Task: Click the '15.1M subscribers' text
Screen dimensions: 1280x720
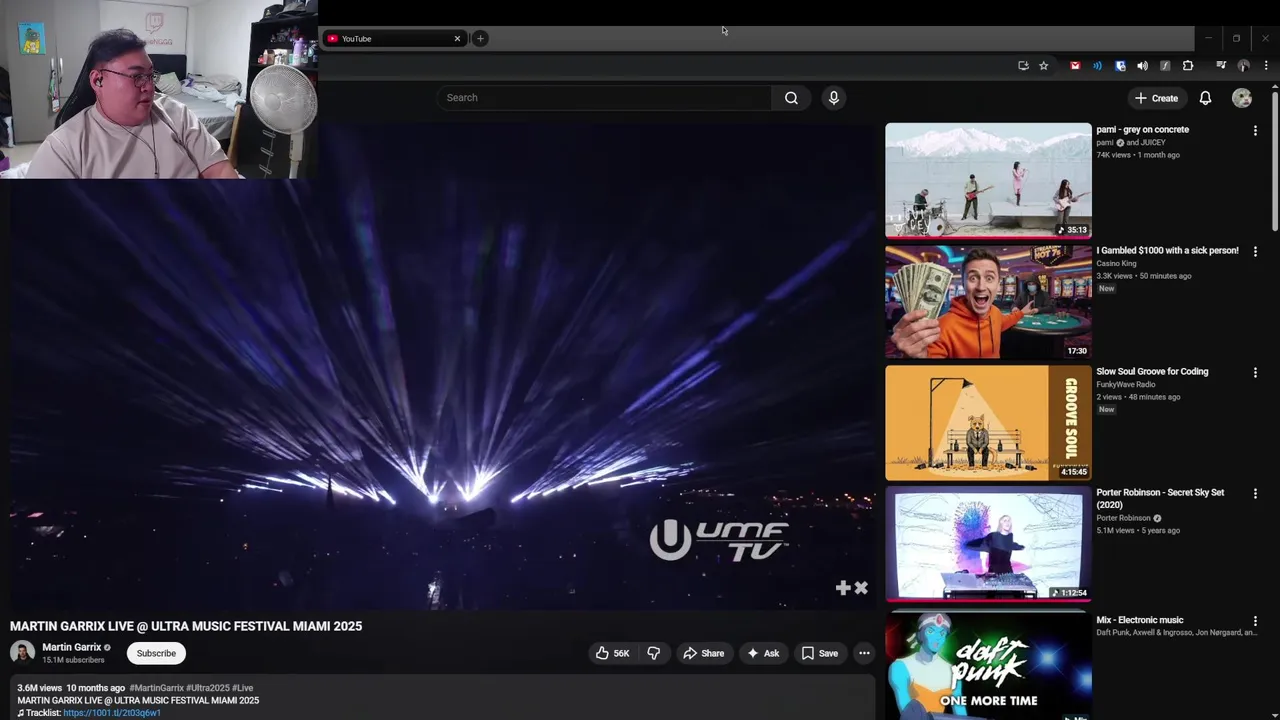Action: click(73, 660)
